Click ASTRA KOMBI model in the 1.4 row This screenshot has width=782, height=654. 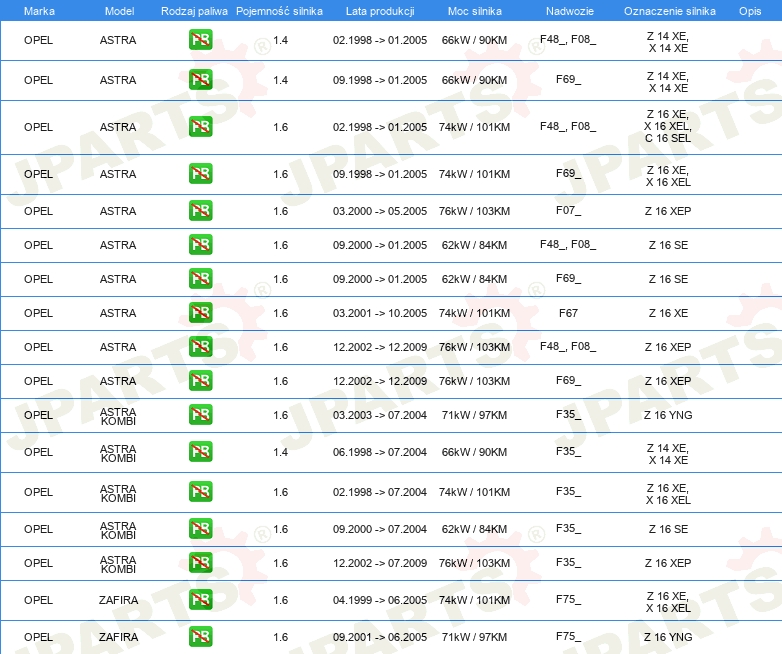[x=118, y=453]
